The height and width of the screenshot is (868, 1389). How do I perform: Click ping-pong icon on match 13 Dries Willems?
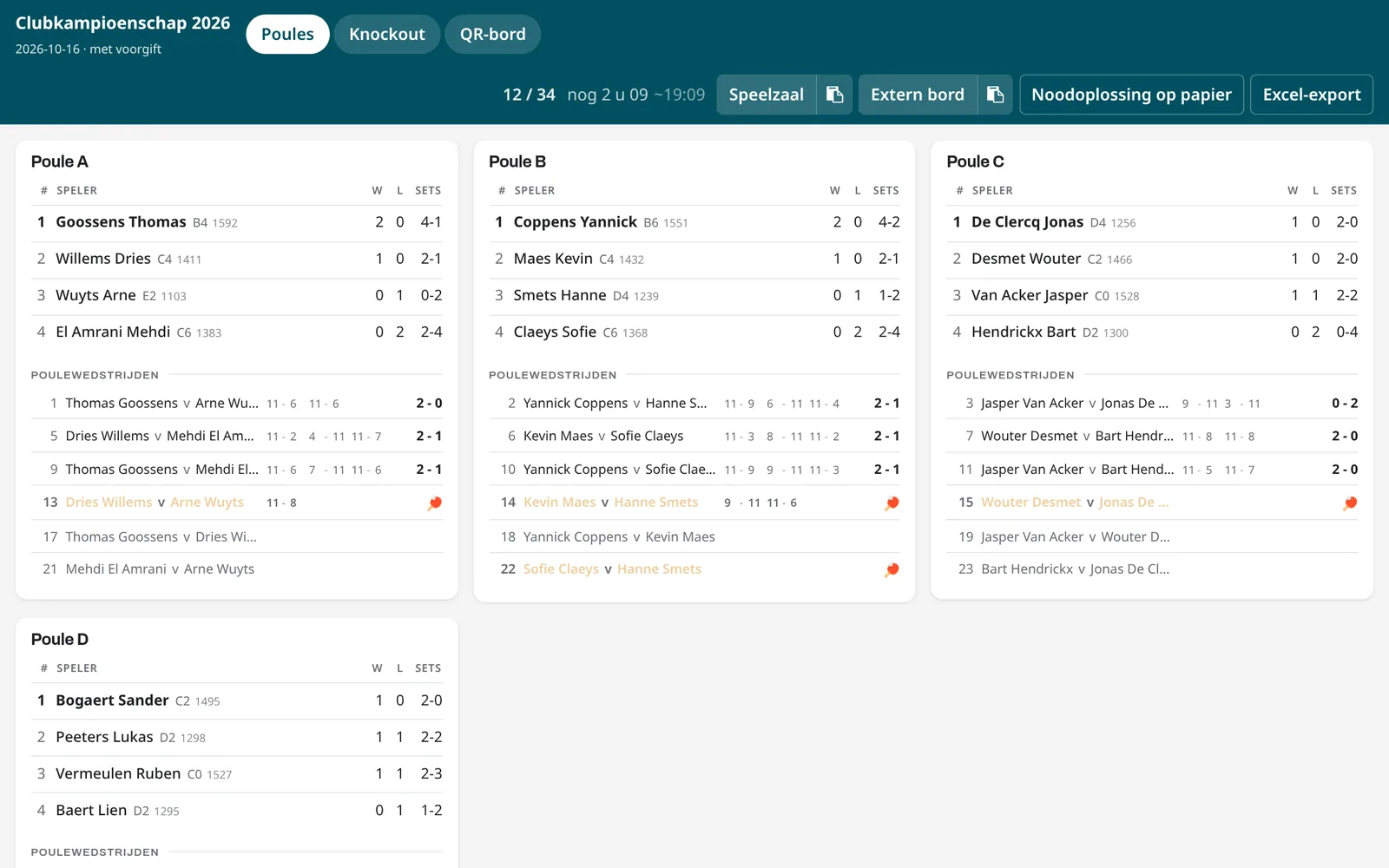435,503
